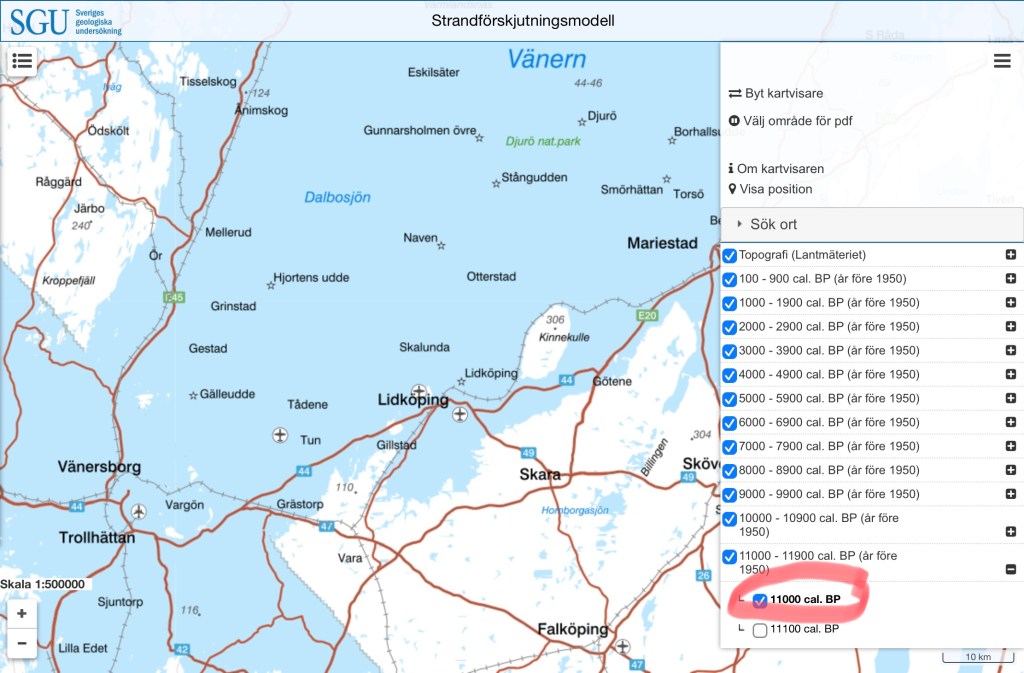This screenshot has height=673, width=1024.
Task: Click Visa position link
Action: click(770, 189)
